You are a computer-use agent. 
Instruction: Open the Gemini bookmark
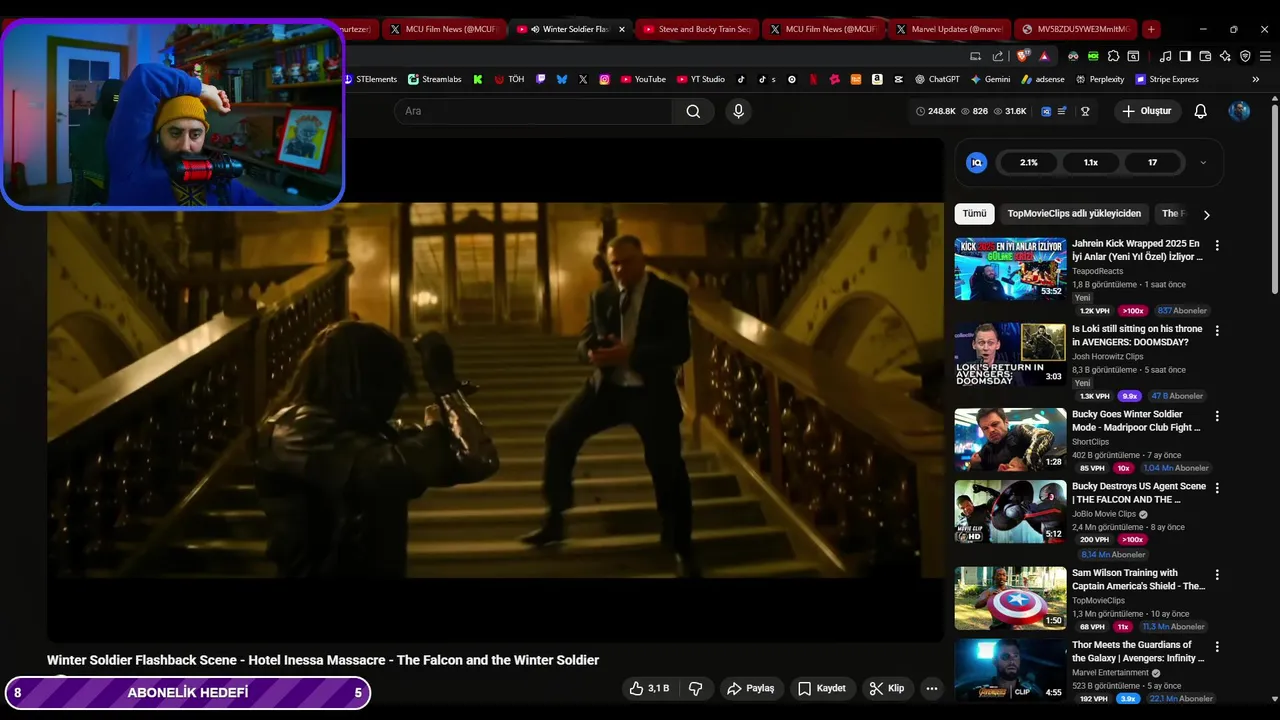tap(990, 79)
